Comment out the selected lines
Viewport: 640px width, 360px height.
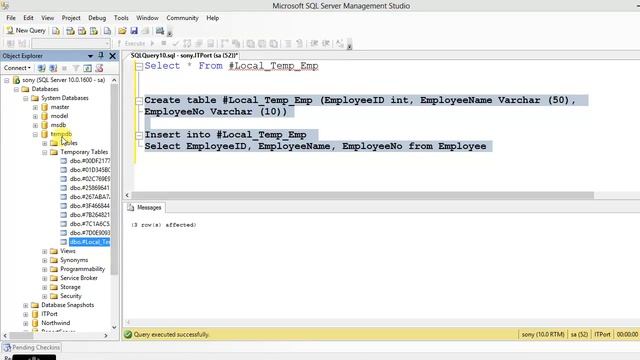click(x=288, y=43)
